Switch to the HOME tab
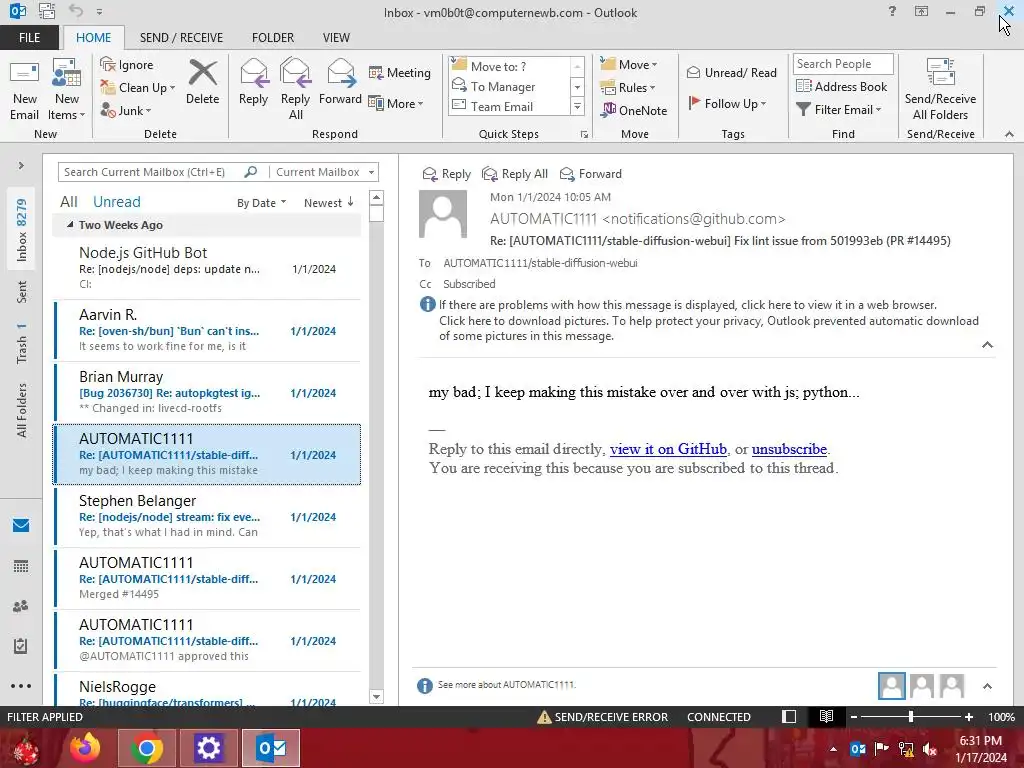 [x=93, y=38]
